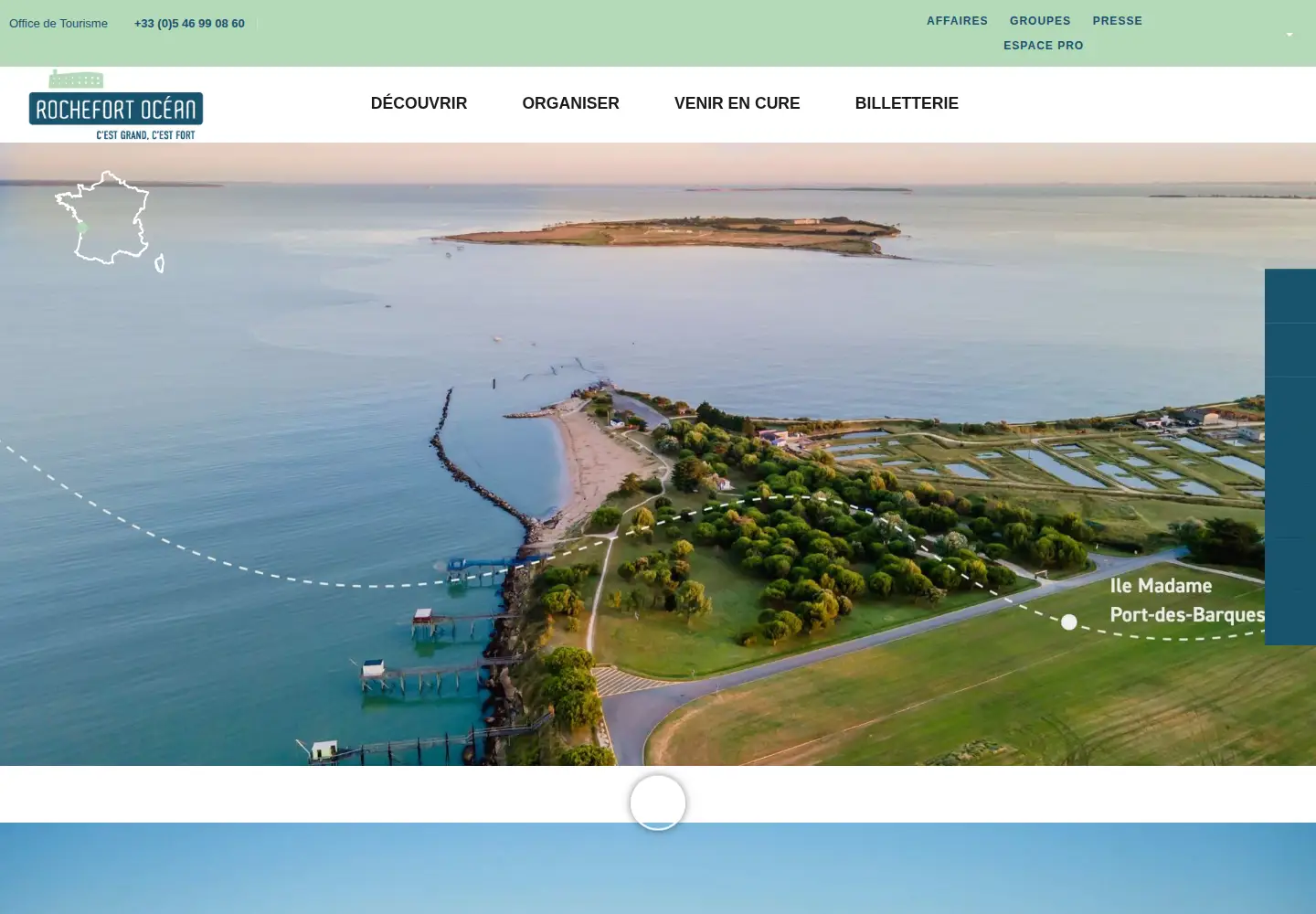Click the white Ile Madame location marker dot

click(1068, 622)
